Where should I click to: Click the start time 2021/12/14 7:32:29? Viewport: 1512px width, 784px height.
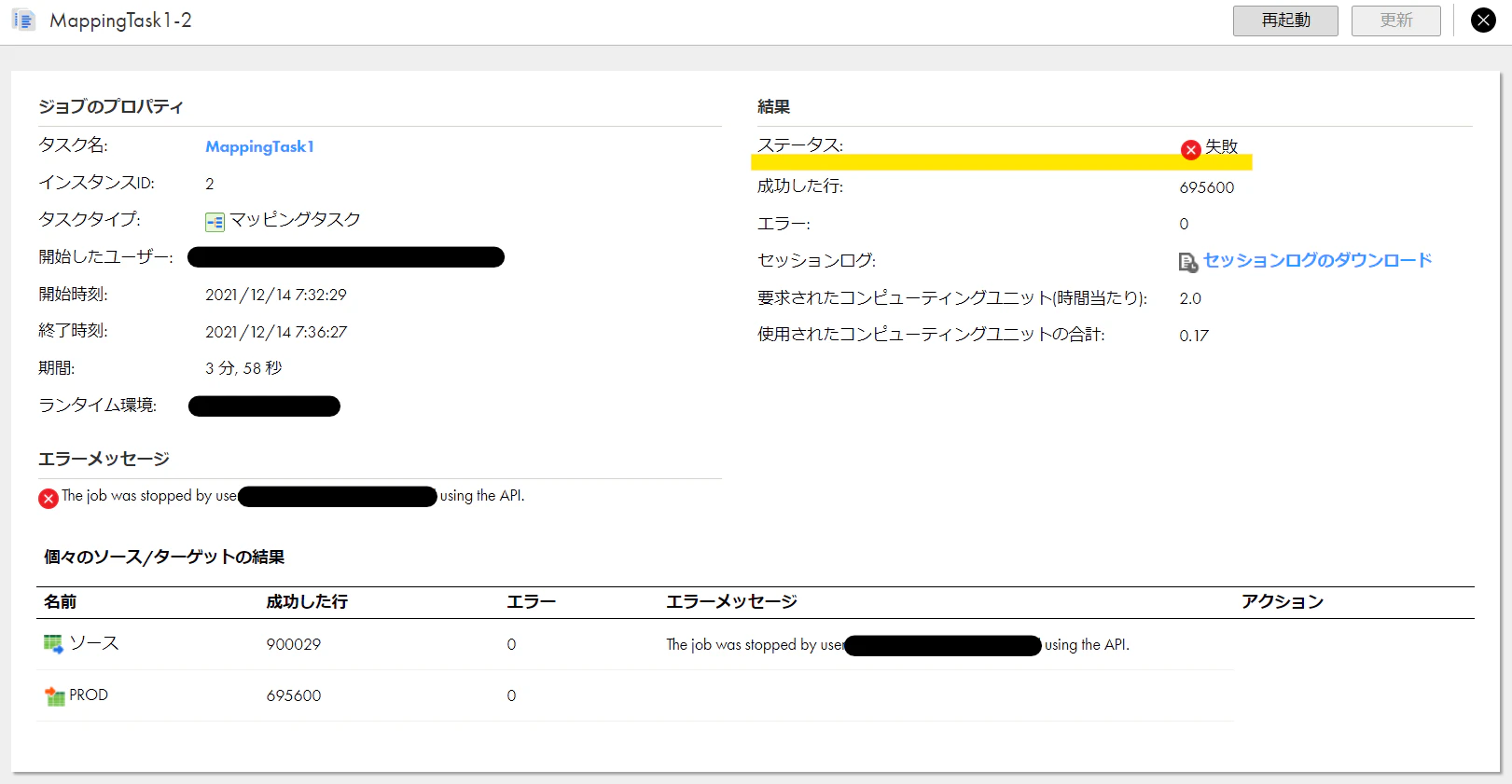pyautogui.click(x=276, y=295)
